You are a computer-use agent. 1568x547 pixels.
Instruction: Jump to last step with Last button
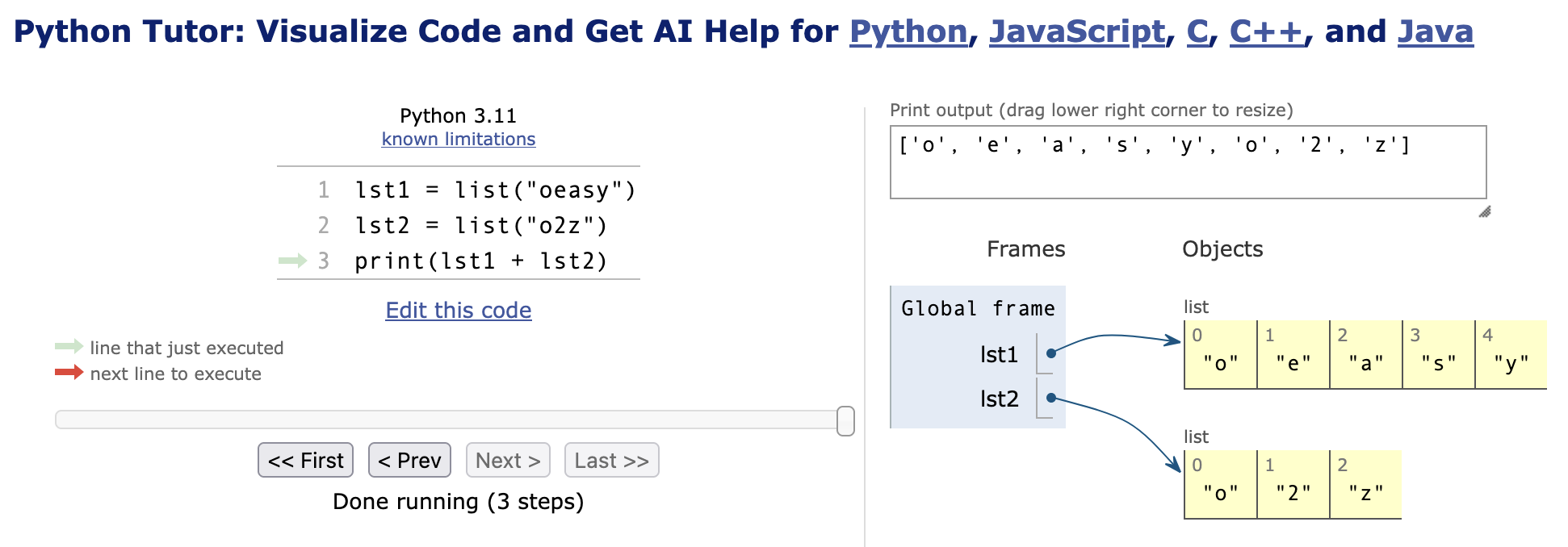611,461
